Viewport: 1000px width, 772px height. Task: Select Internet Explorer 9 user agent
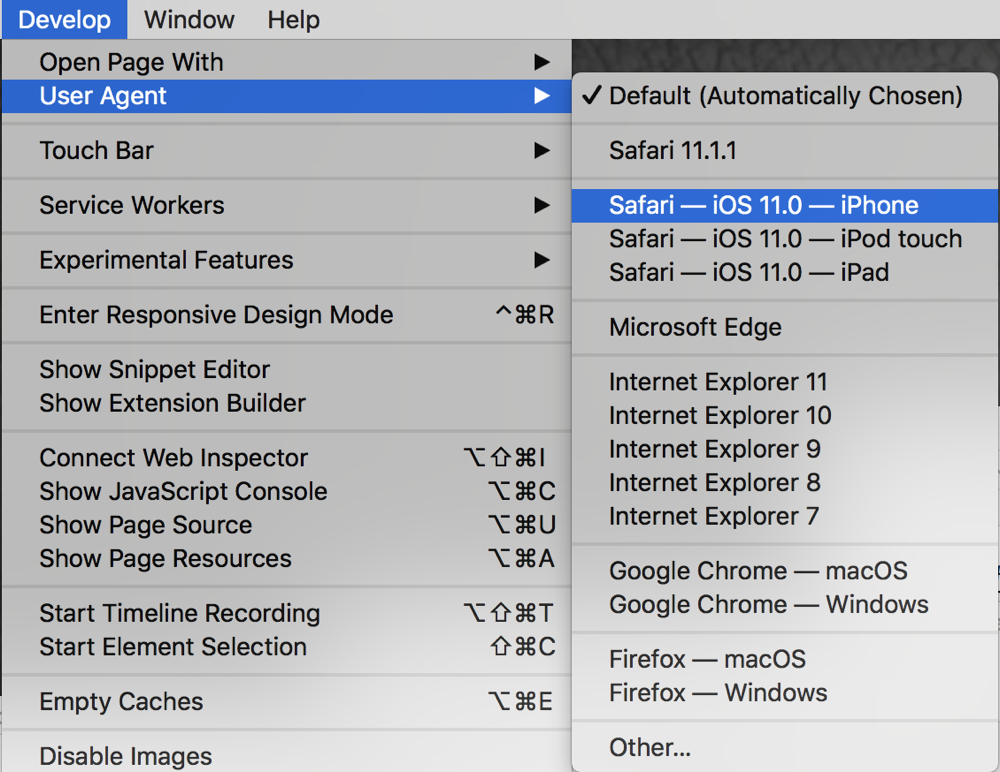785,449
